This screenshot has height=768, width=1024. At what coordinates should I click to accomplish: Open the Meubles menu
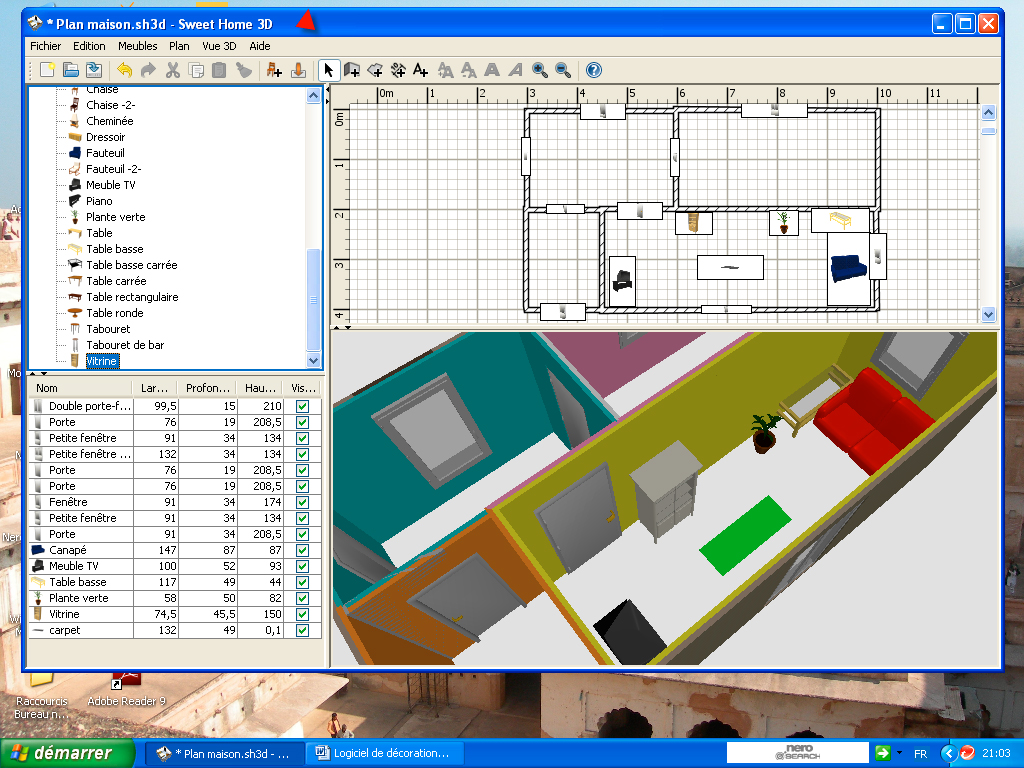coord(137,46)
